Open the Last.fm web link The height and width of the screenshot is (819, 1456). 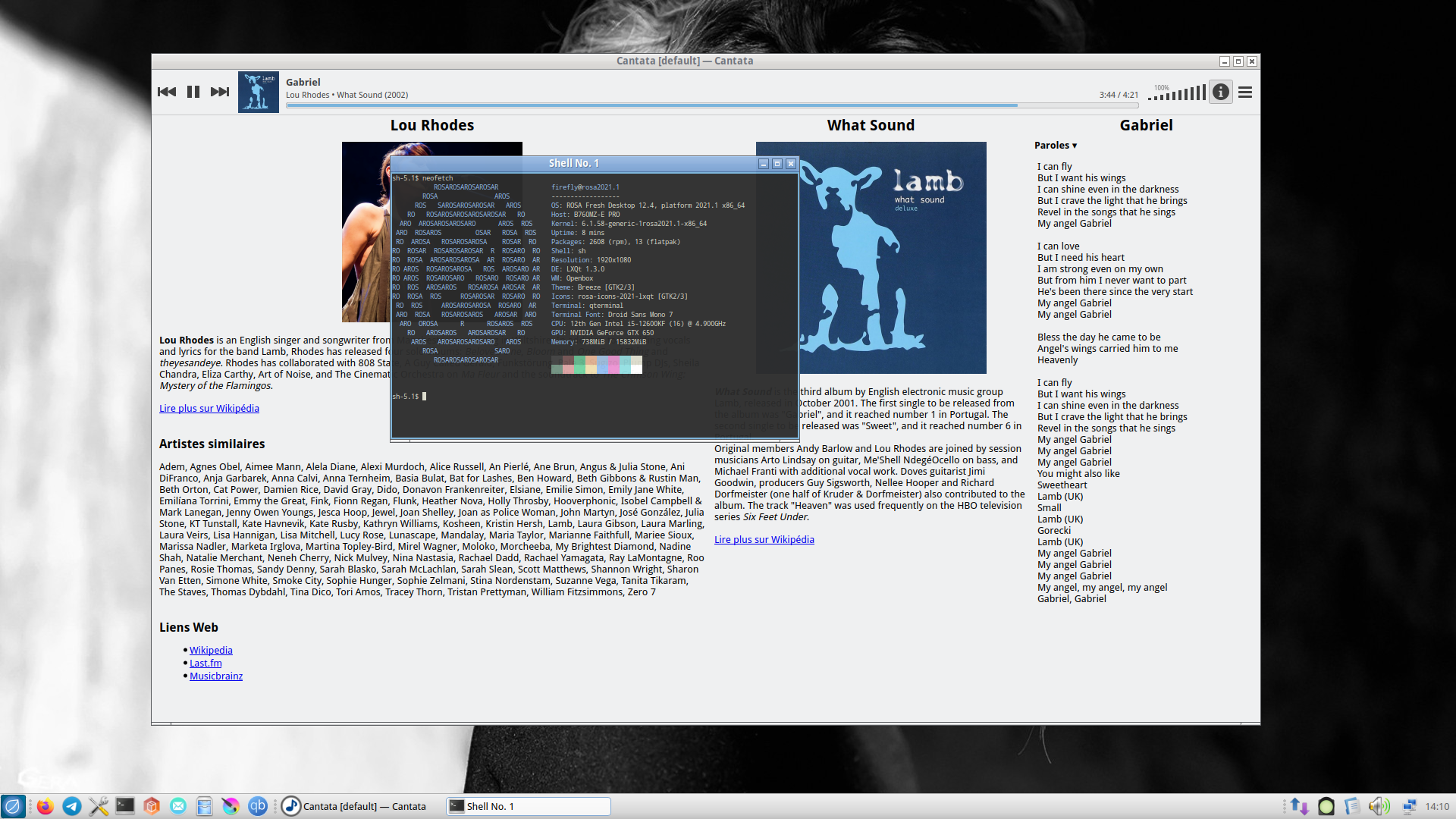pyautogui.click(x=206, y=663)
